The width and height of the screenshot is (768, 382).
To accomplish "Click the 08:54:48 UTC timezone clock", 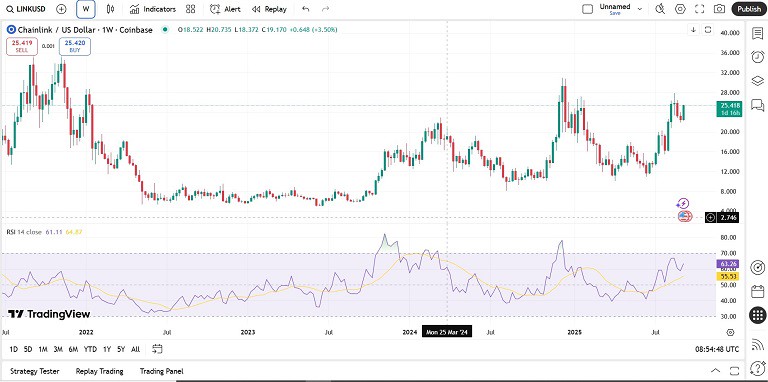I will click(717, 349).
